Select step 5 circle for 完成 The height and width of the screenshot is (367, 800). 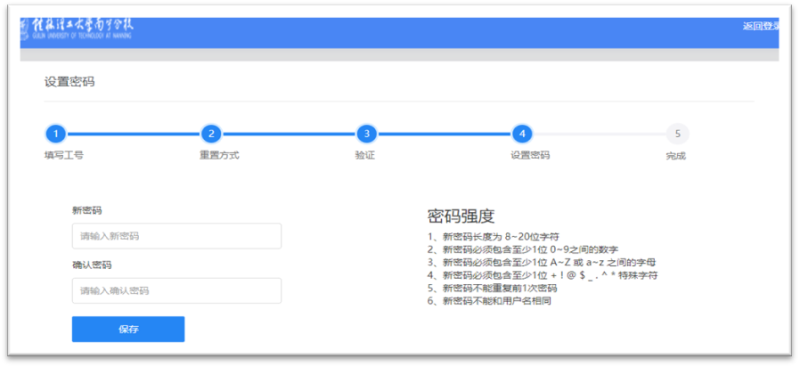pyautogui.click(x=678, y=134)
